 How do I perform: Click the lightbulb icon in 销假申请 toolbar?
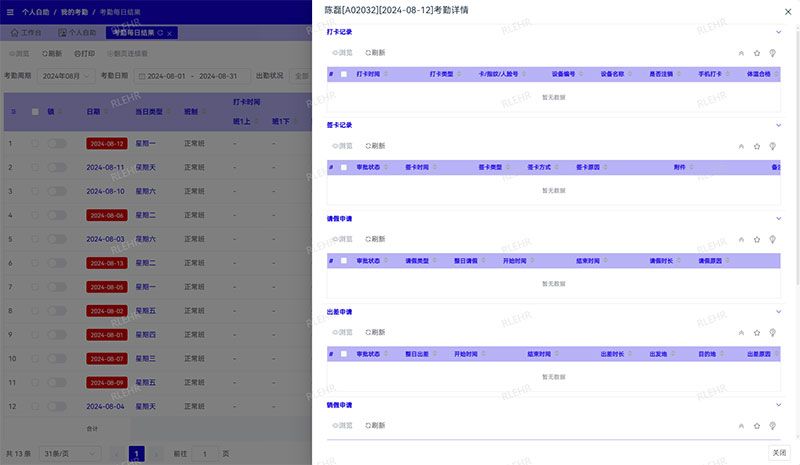coord(772,426)
